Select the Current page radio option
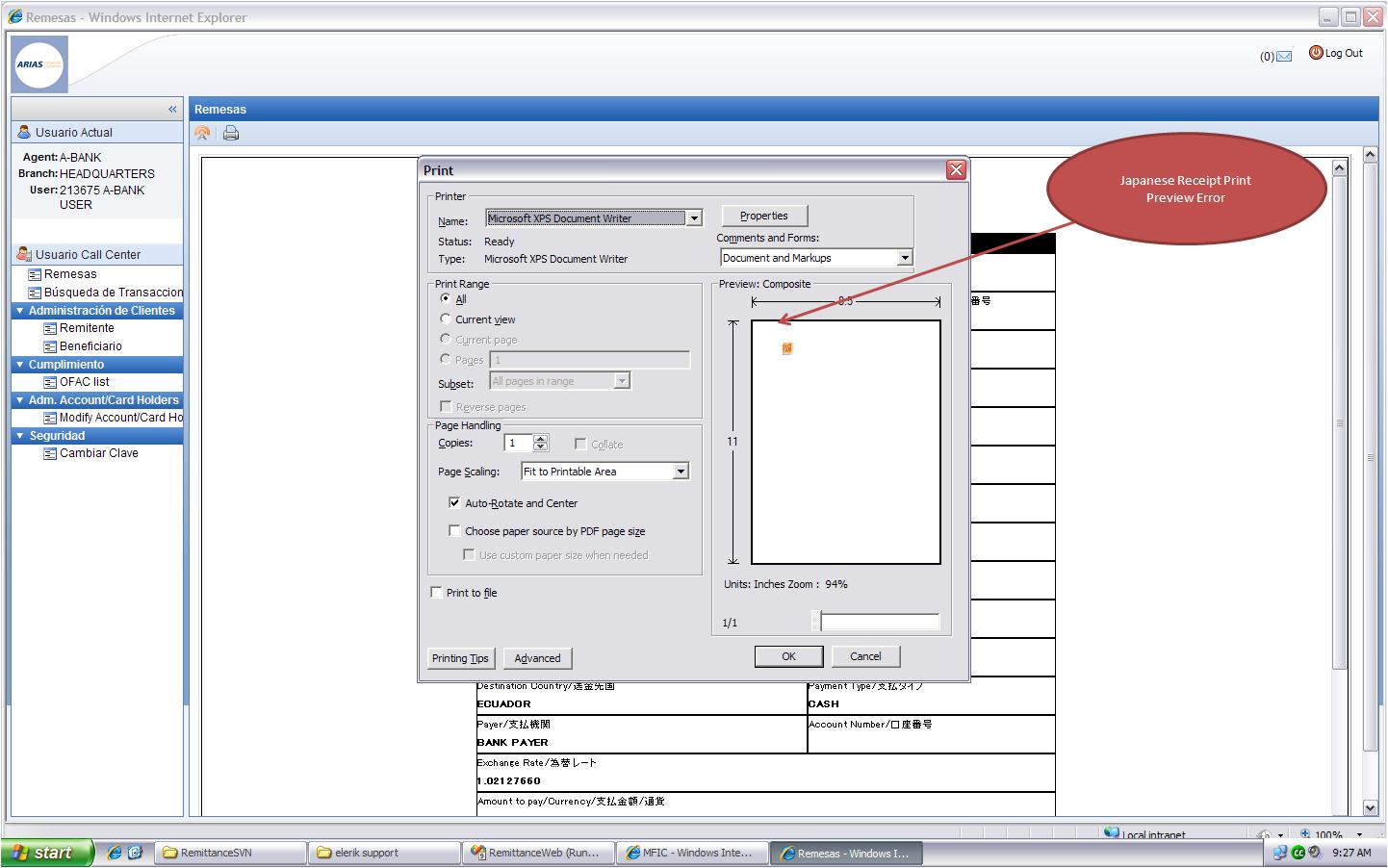This screenshot has height=868, width=1388. pyautogui.click(x=445, y=339)
